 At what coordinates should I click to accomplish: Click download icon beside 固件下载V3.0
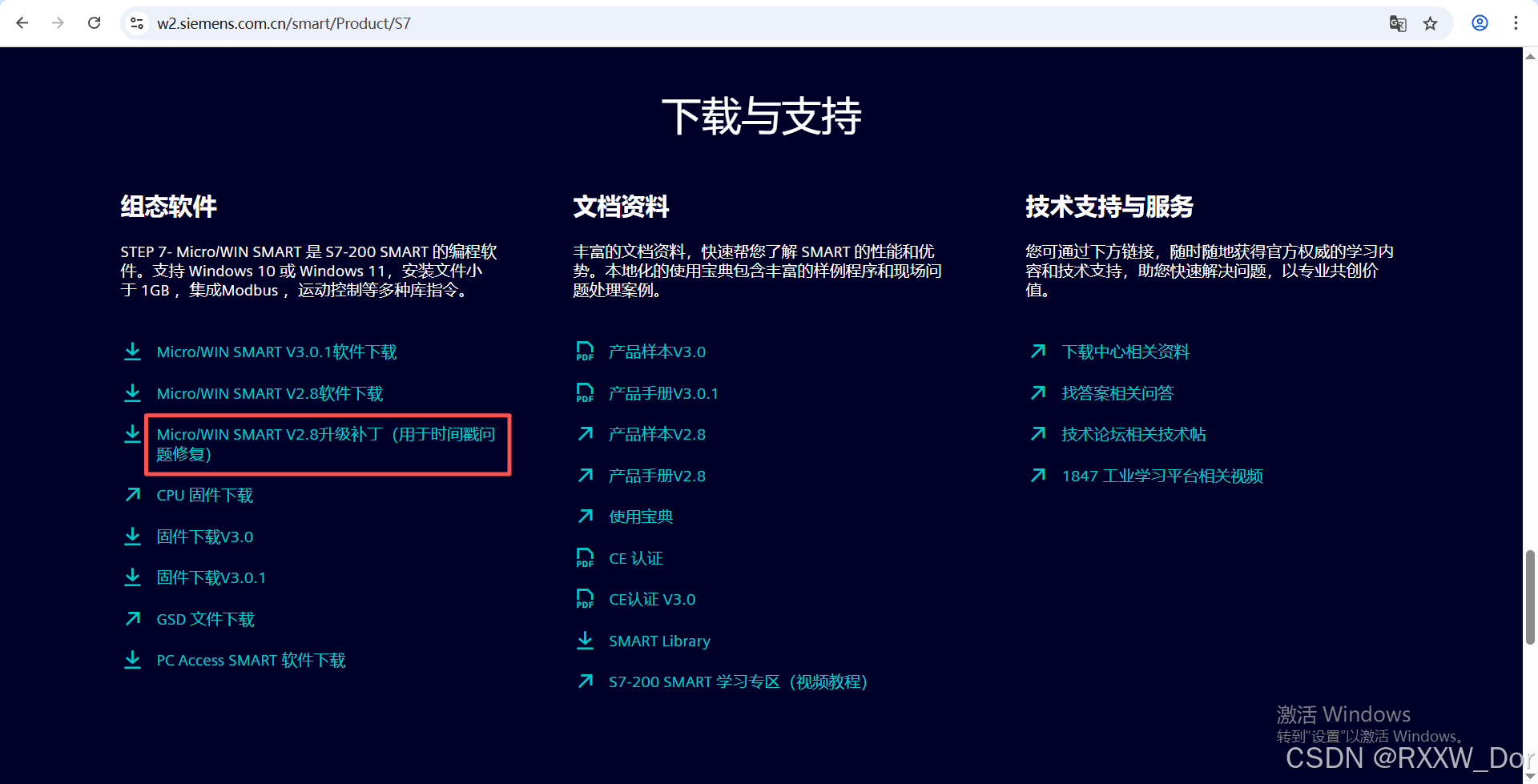(x=133, y=537)
